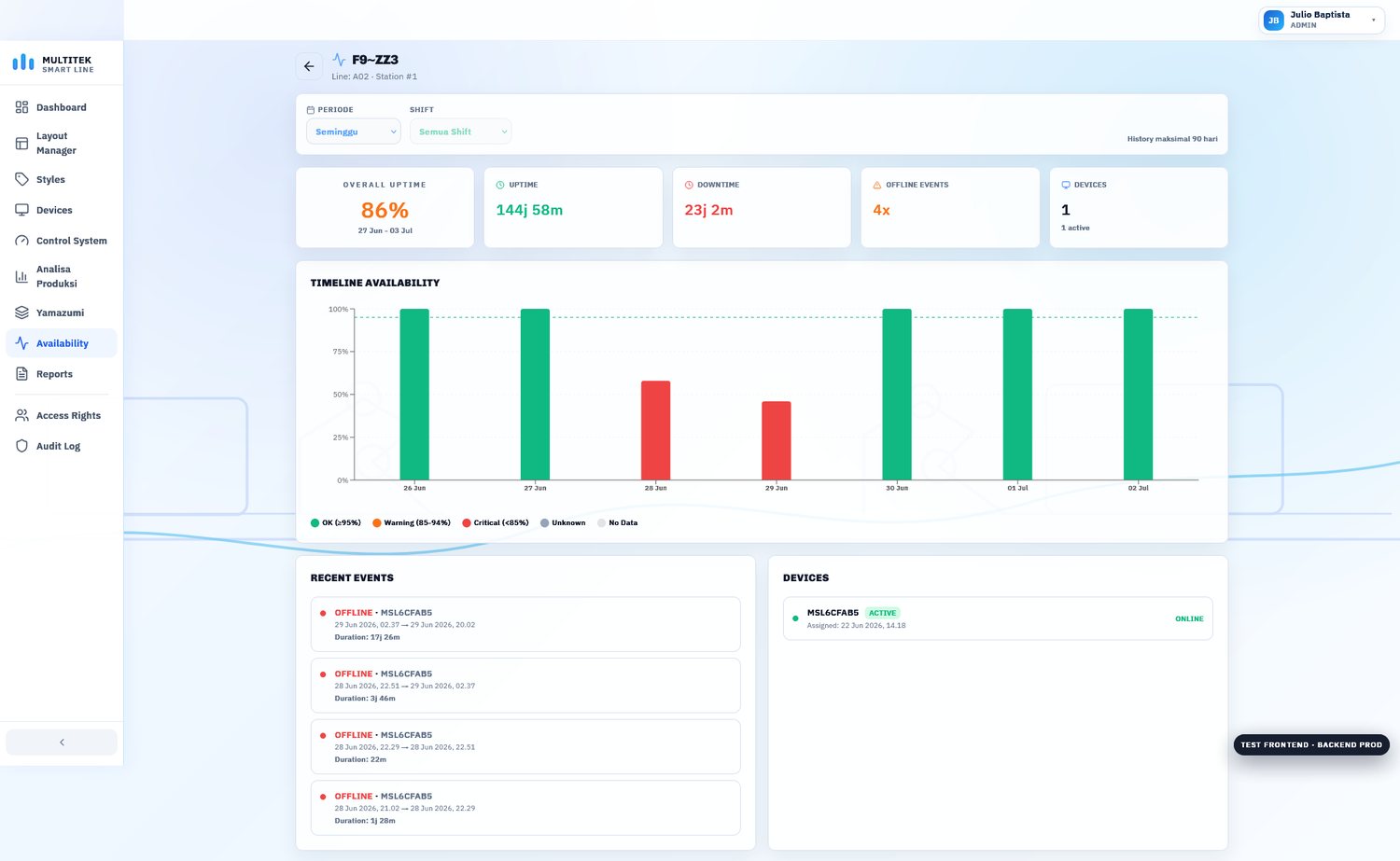Toggle the Warning (85-94%) legend item
1400x861 pixels.
point(412,522)
